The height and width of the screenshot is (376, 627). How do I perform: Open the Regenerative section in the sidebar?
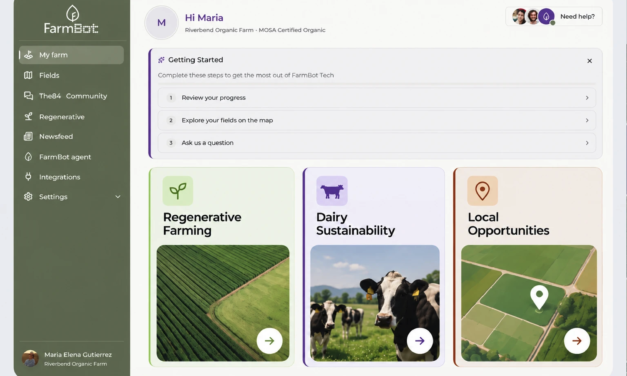point(71,116)
